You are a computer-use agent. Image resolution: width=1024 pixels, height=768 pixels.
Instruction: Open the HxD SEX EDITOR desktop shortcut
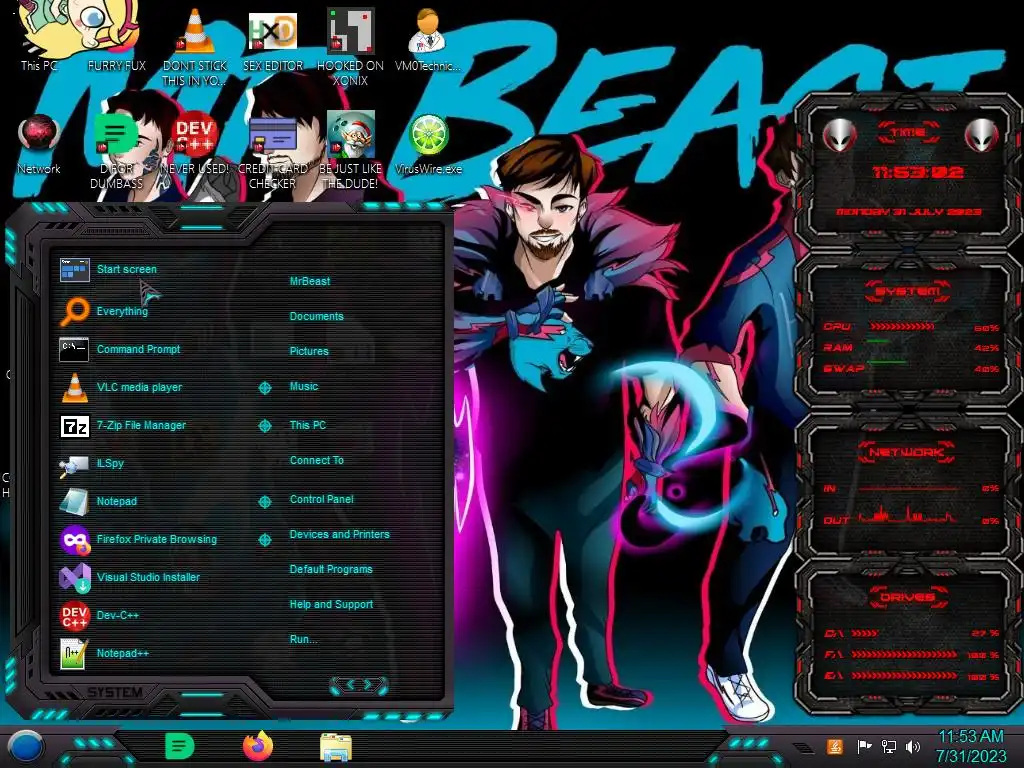[273, 39]
